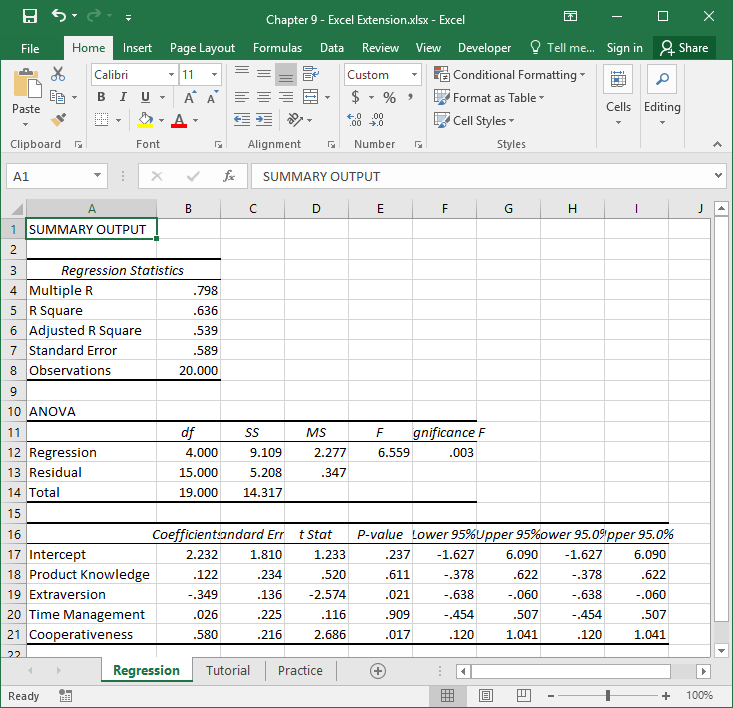Toggle Wrap Text in the Alignment group

[x=310, y=75]
